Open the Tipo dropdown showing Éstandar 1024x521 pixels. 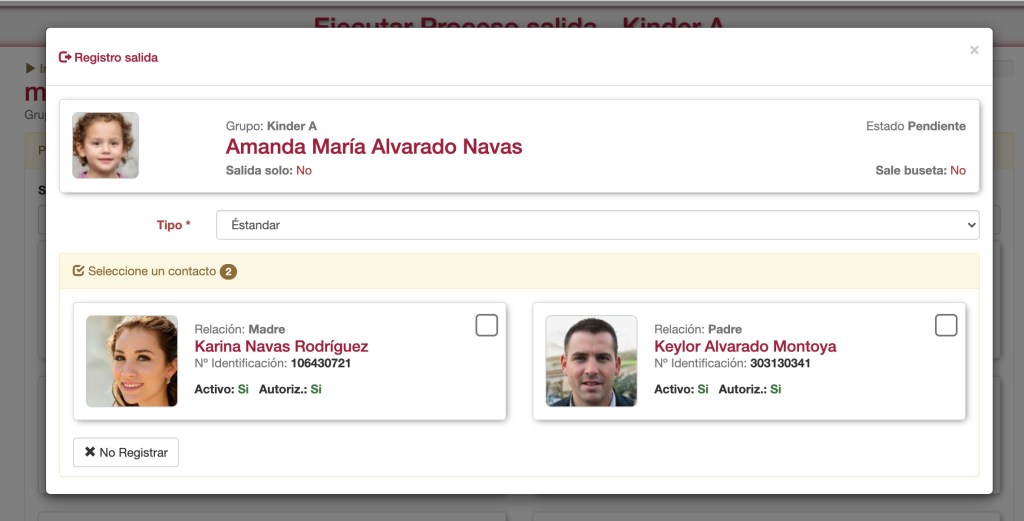597,225
